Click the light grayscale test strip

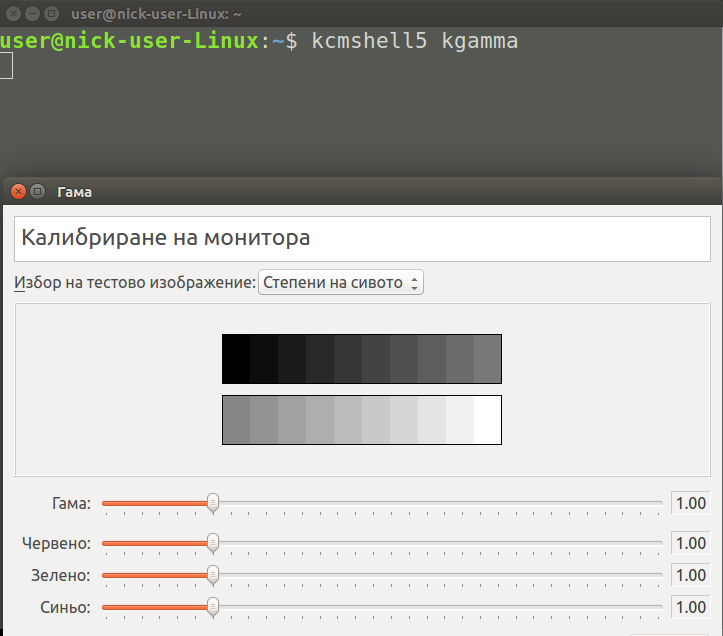[x=362, y=420]
